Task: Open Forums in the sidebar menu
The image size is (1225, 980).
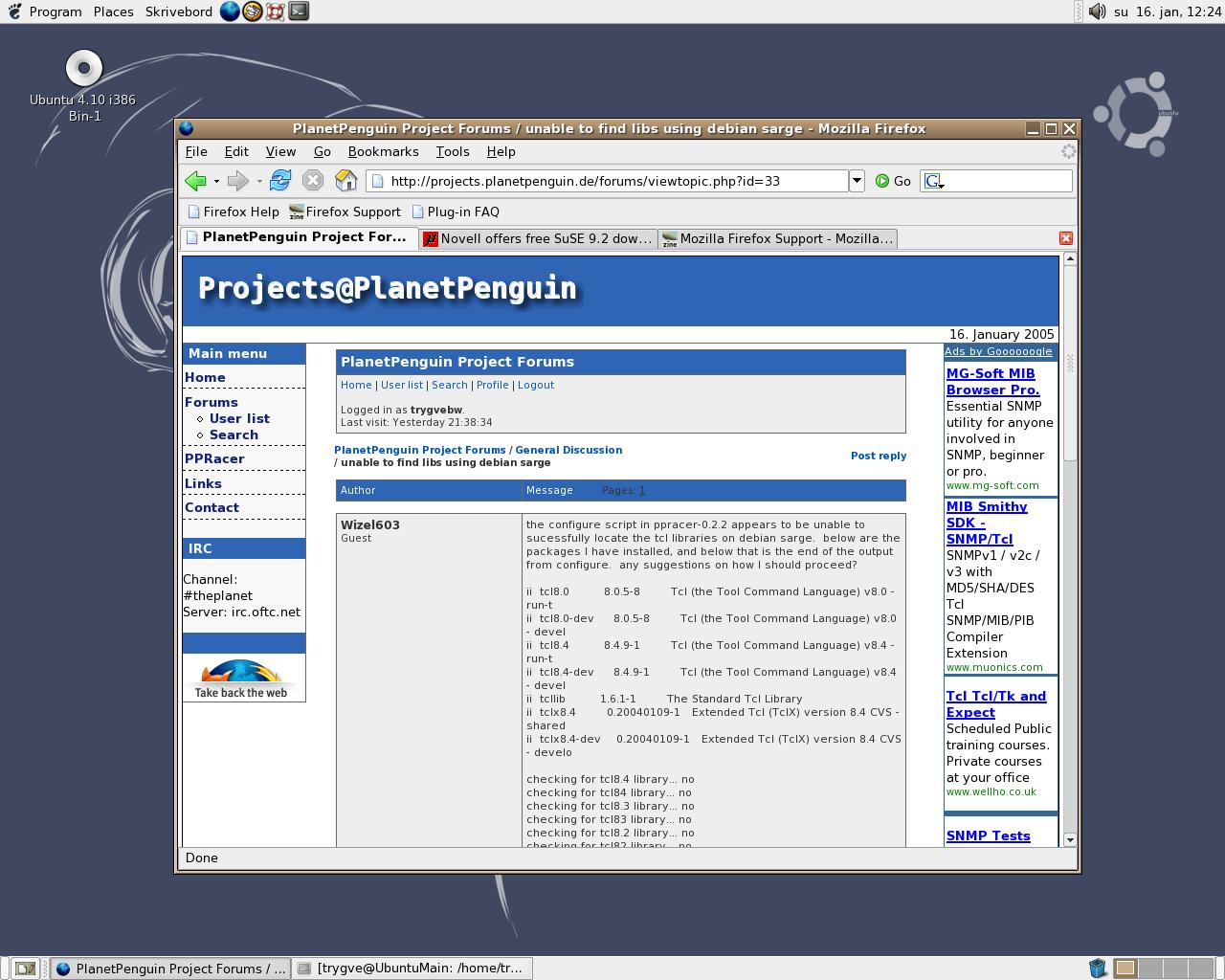Action: pos(211,402)
